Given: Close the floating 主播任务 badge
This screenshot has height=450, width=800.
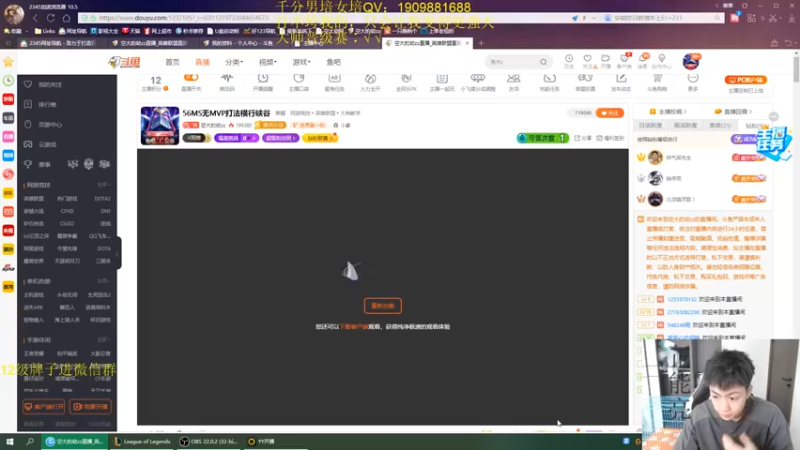Looking at the screenshot, I should point(774,116).
